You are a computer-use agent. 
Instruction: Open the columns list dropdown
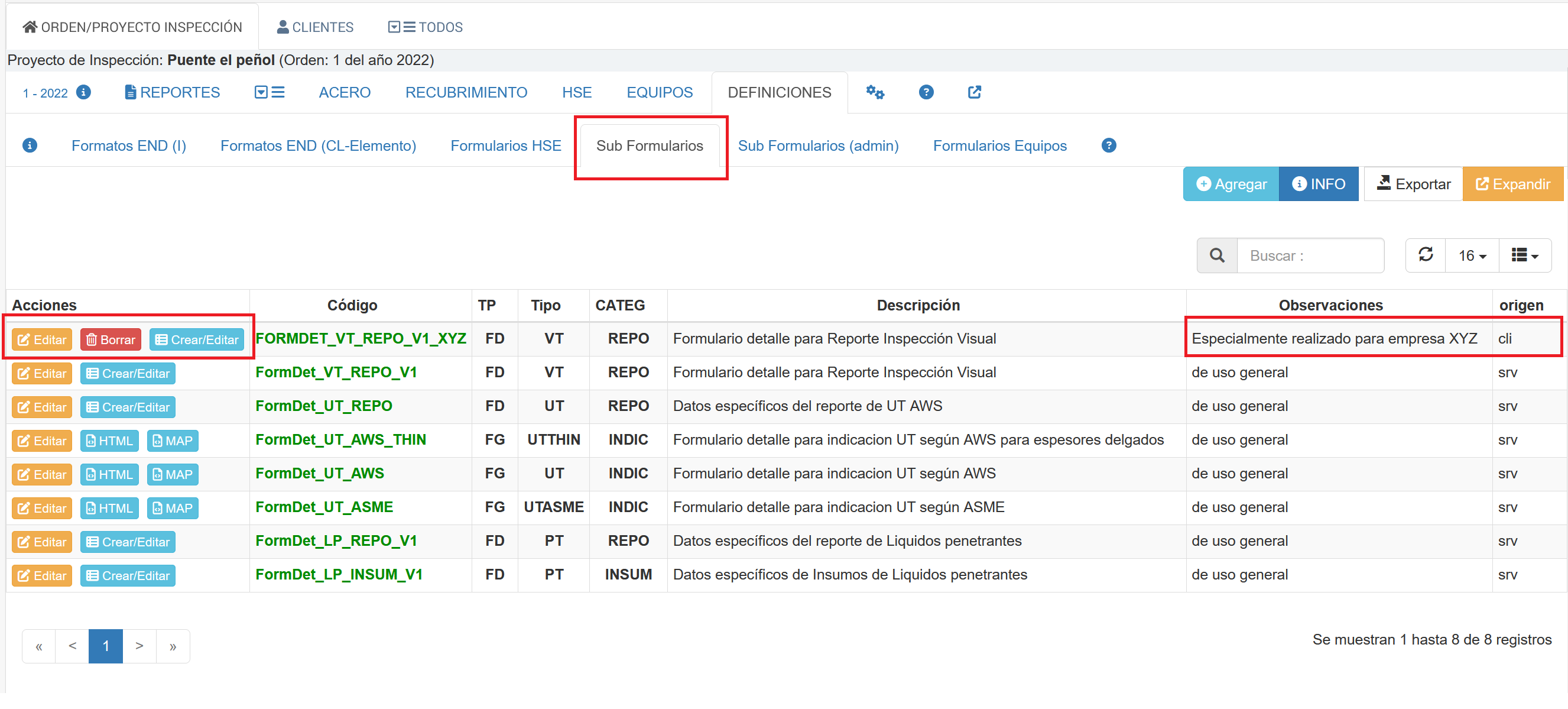point(1525,256)
